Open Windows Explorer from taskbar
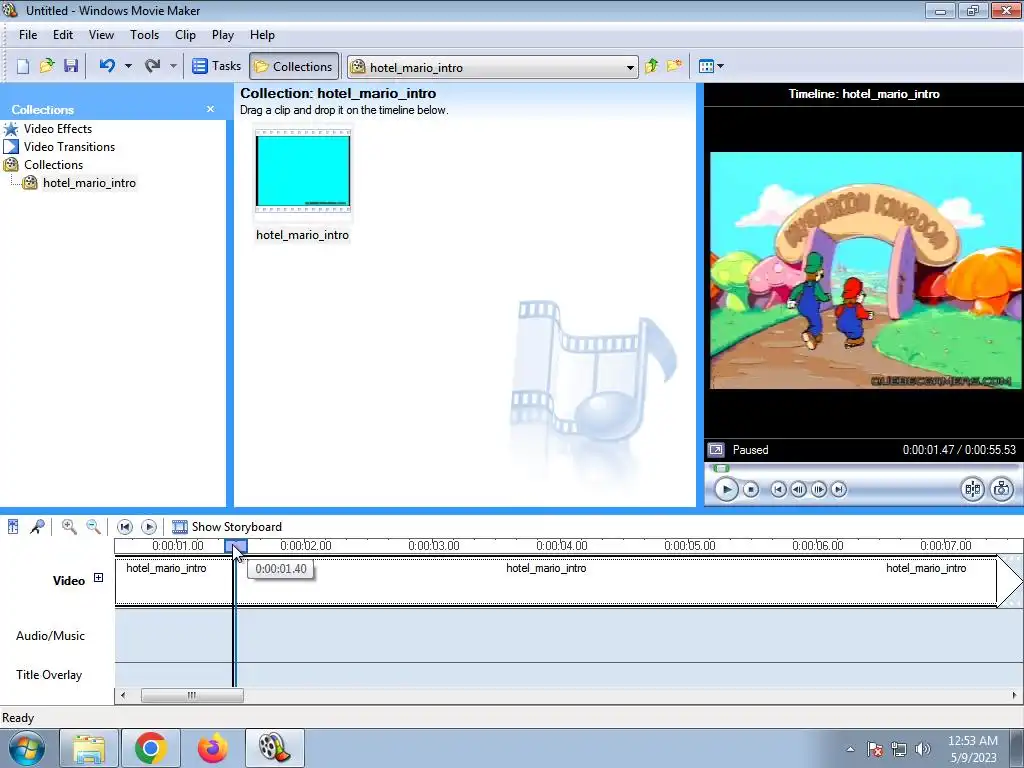1024x768 pixels. click(x=89, y=748)
